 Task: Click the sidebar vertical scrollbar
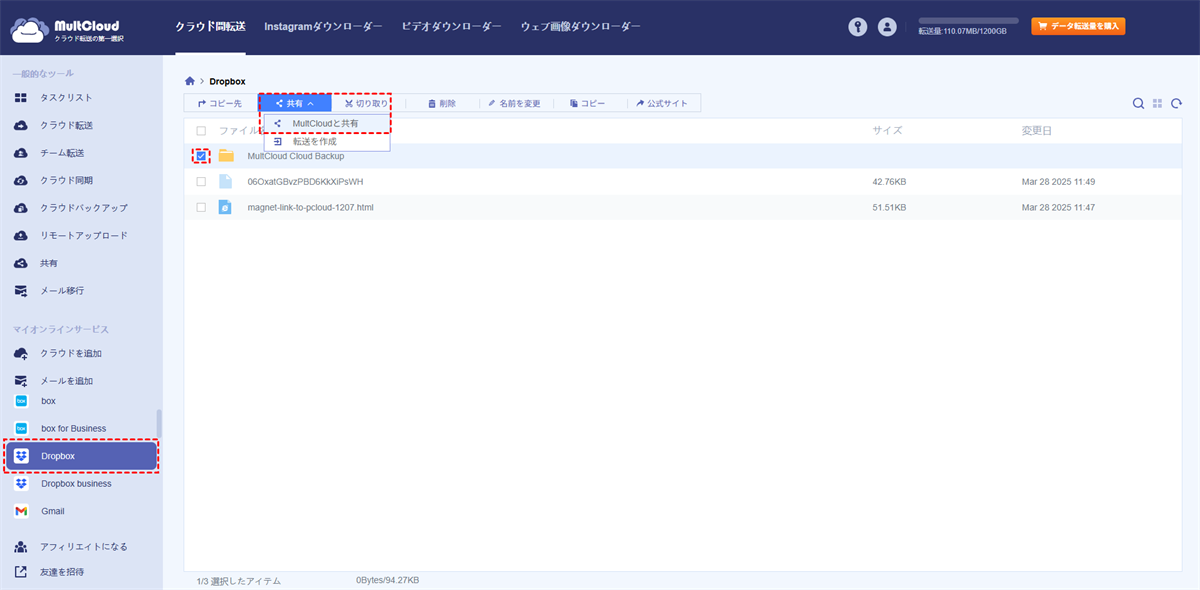click(x=159, y=424)
